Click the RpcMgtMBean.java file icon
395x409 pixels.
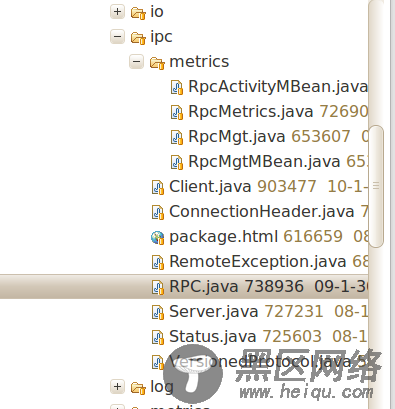pyautogui.click(x=177, y=162)
